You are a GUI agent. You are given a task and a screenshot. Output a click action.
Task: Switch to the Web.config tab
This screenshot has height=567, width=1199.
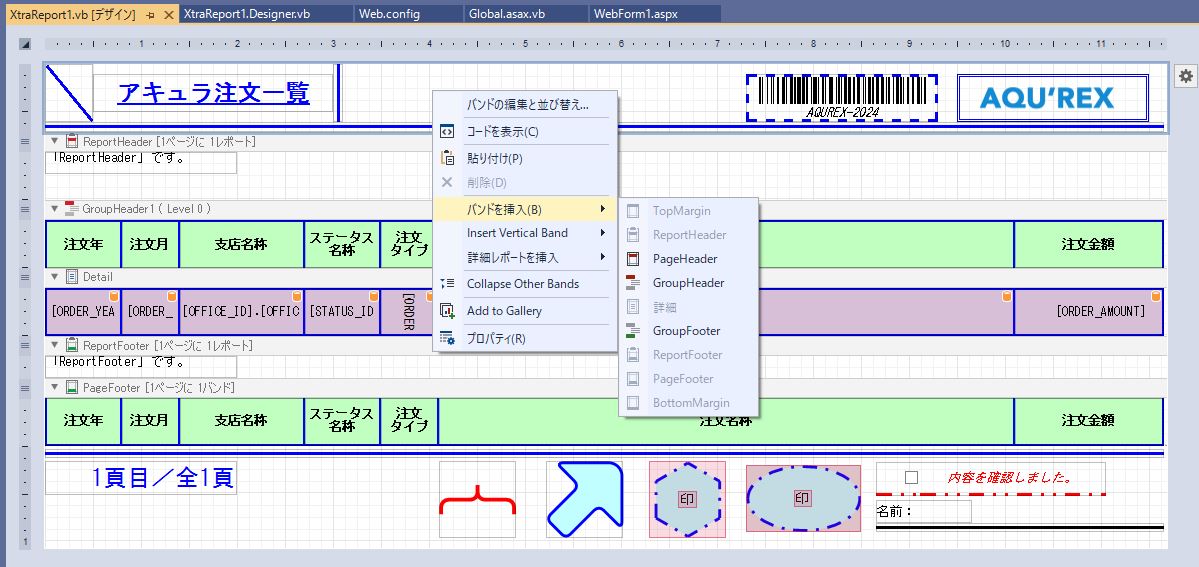click(x=389, y=15)
